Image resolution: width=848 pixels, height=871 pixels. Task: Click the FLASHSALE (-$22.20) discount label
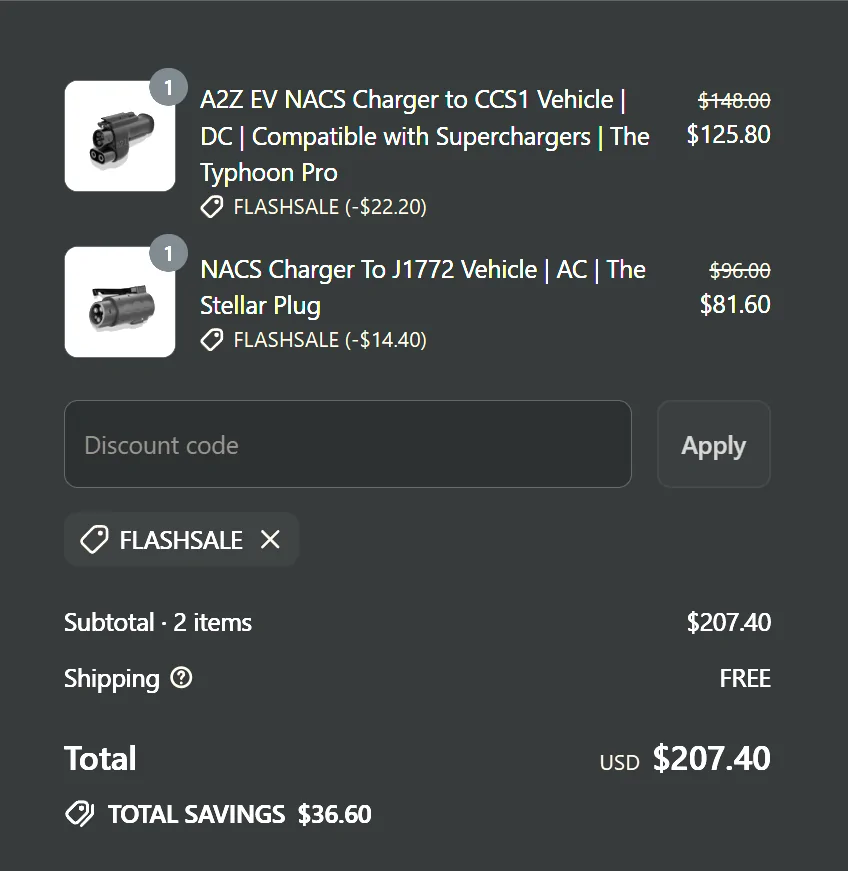(x=330, y=207)
